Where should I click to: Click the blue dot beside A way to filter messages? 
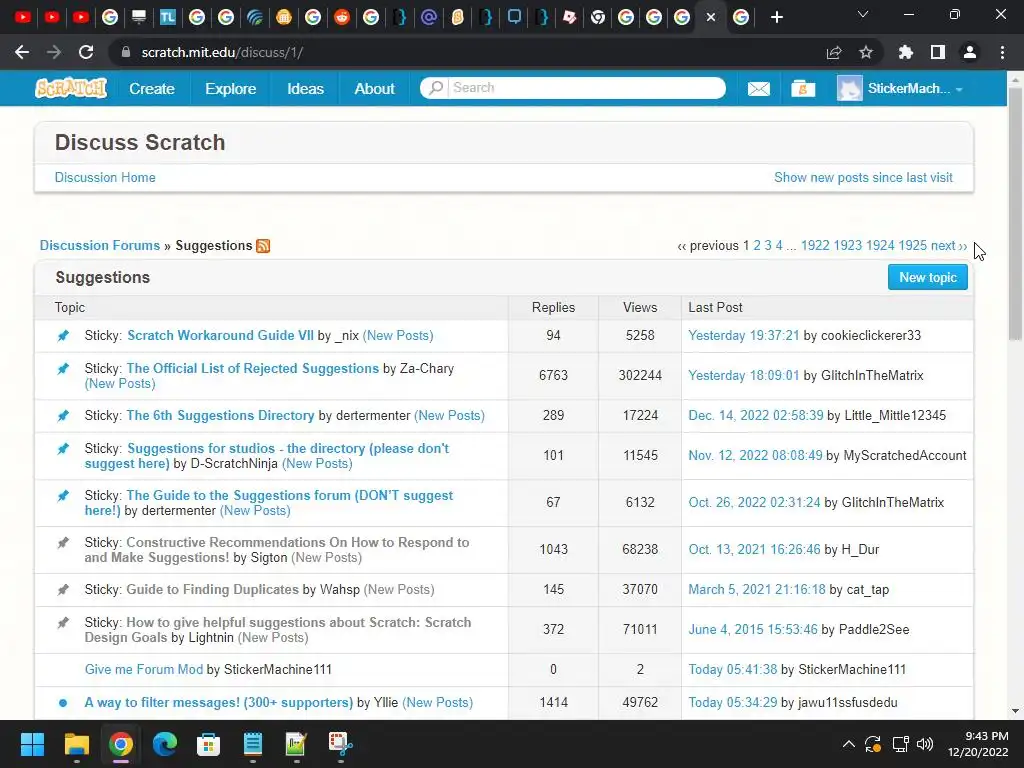pos(63,703)
